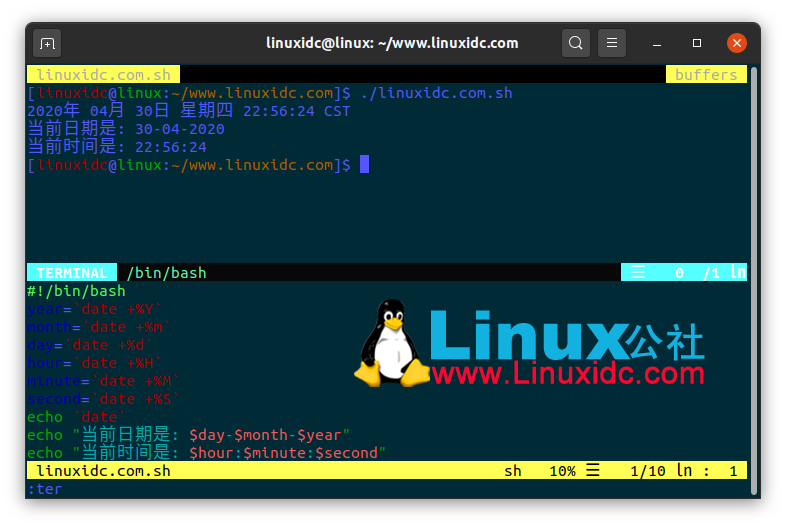
Task: Click the echo $hour:$minute:$second line
Action: pyautogui.click(x=207, y=453)
